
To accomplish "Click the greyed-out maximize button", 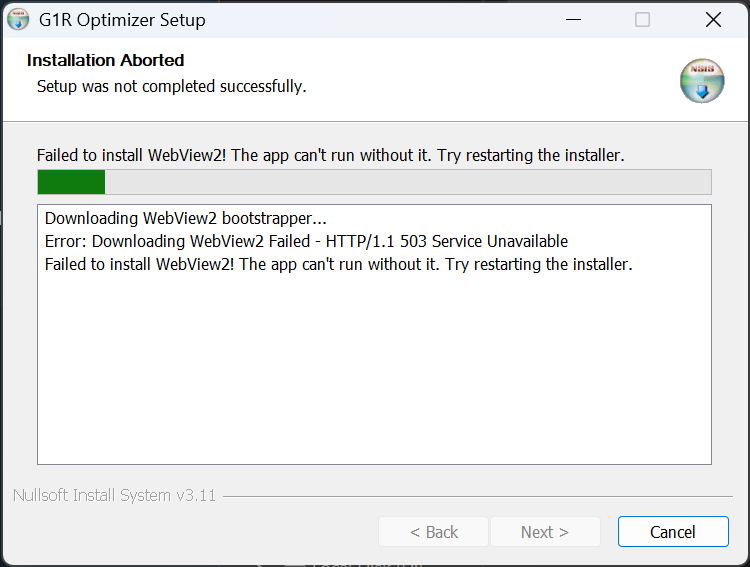I will [x=642, y=20].
